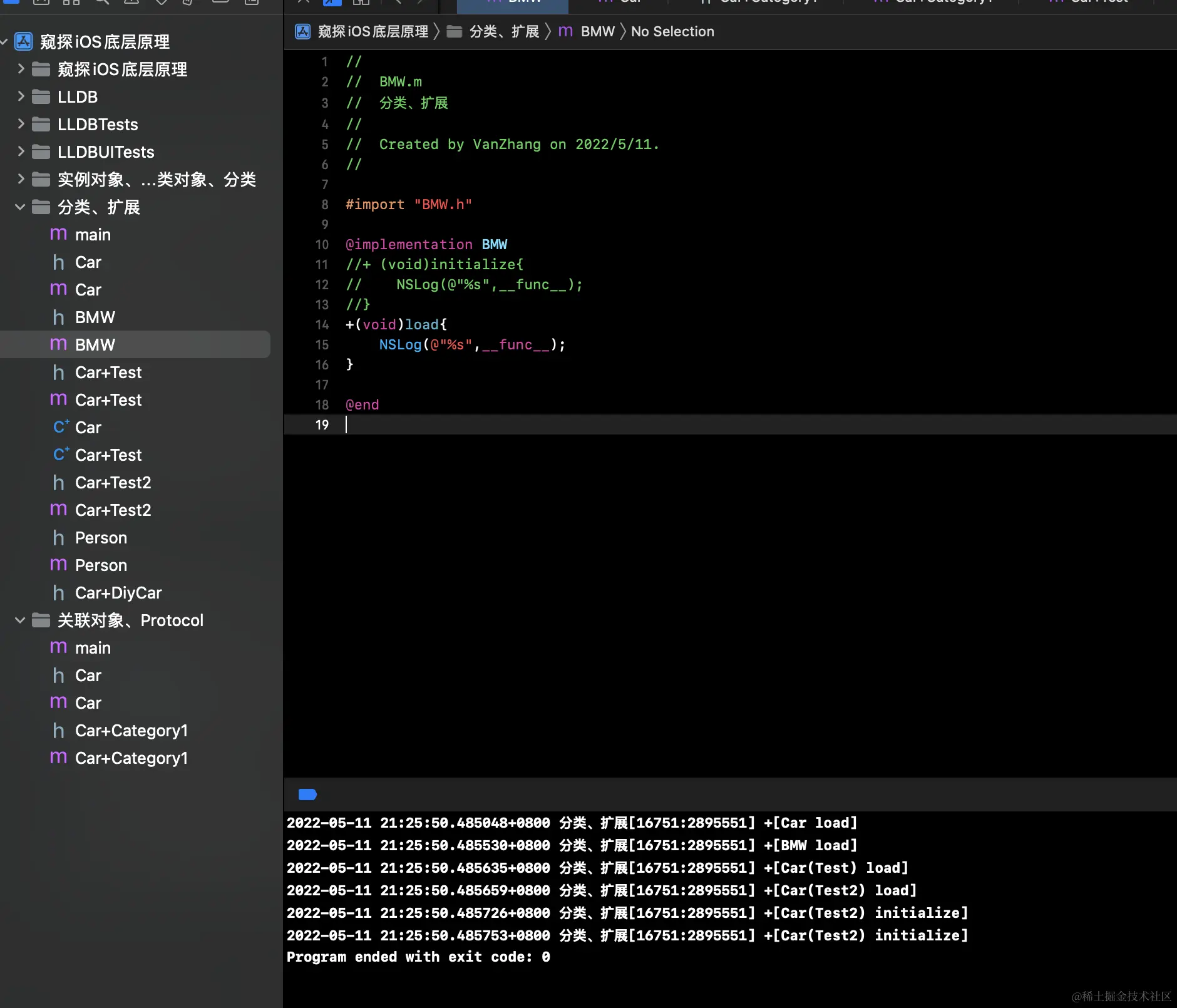Viewport: 1177px width, 1008px height.
Task: Expand the 窥探iOS底层原理 folder chevron
Action: (x=21, y=69)
